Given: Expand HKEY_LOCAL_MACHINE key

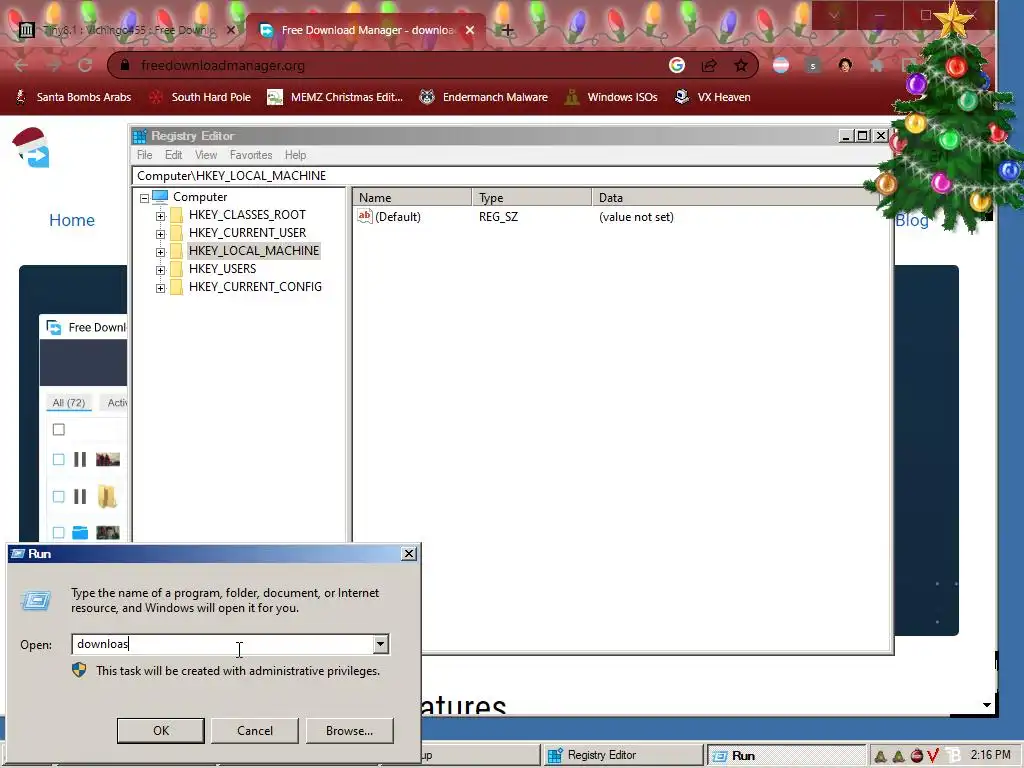Looking at the screenshot, I should 161,251.
